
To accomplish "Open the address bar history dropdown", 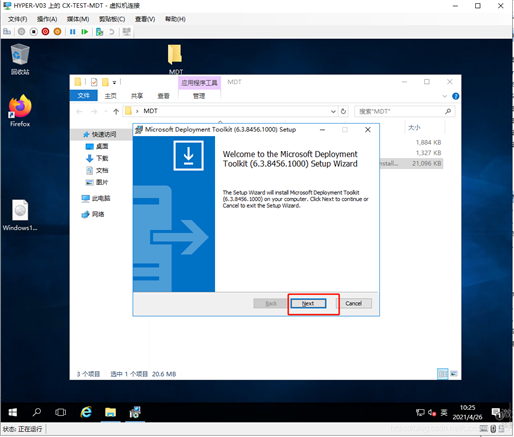I will [333, 111].
